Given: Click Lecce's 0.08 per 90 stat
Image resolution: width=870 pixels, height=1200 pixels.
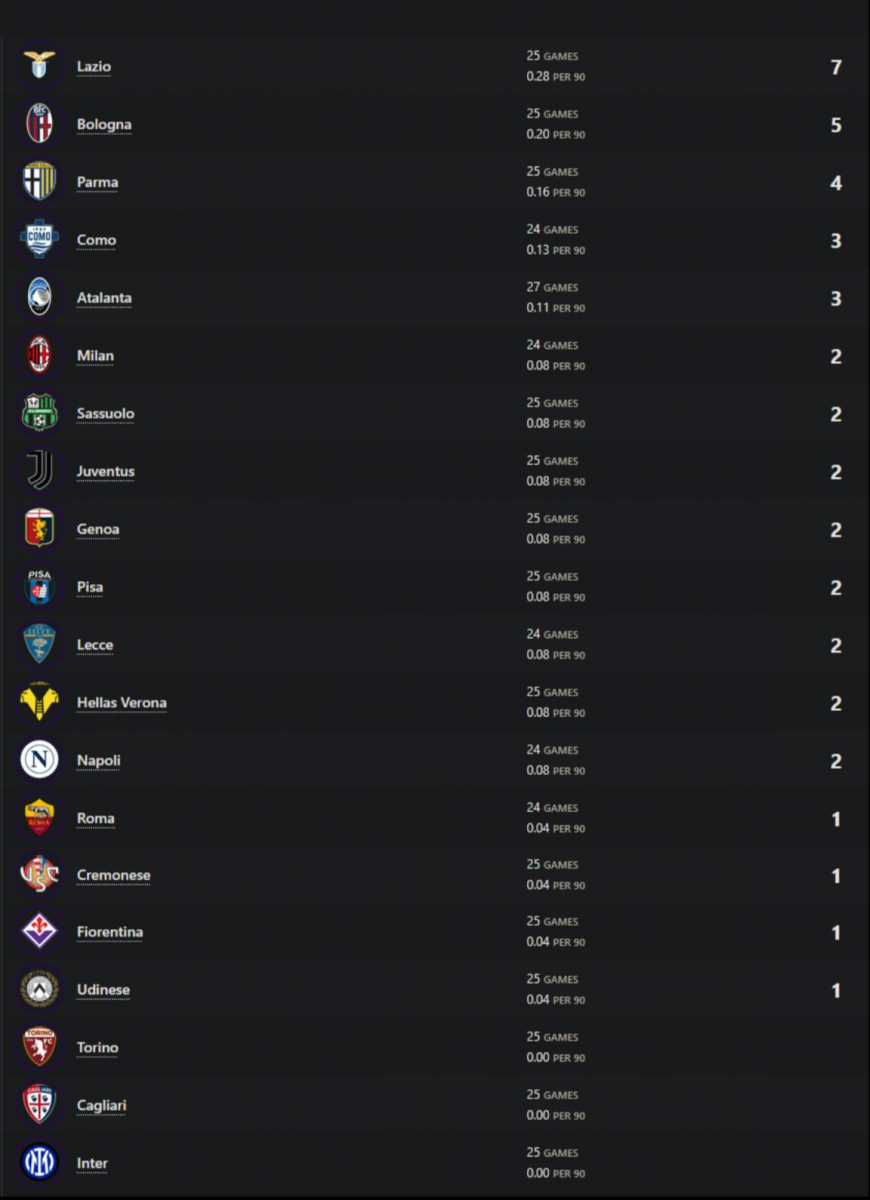Looking at the screenshot, I should coord(556,655).
